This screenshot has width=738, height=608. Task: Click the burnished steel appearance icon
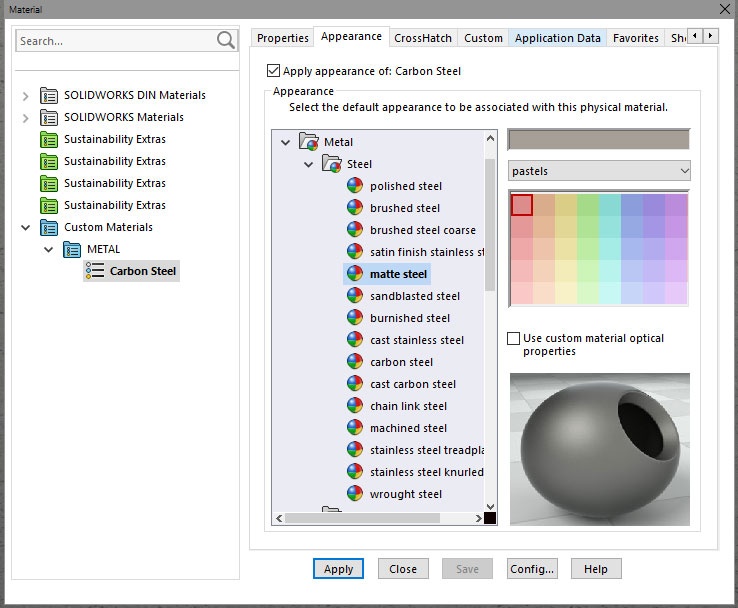(355, 318)
